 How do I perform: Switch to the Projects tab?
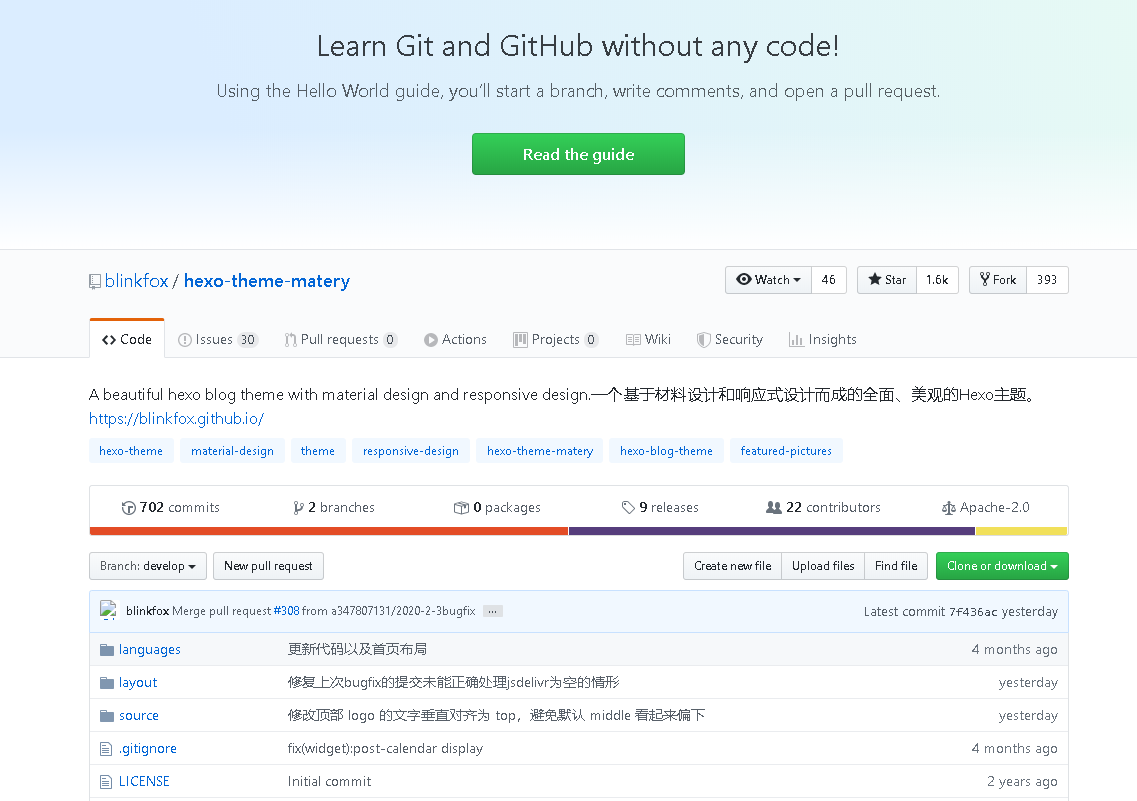pyautogui.click(x=555, y=339)
